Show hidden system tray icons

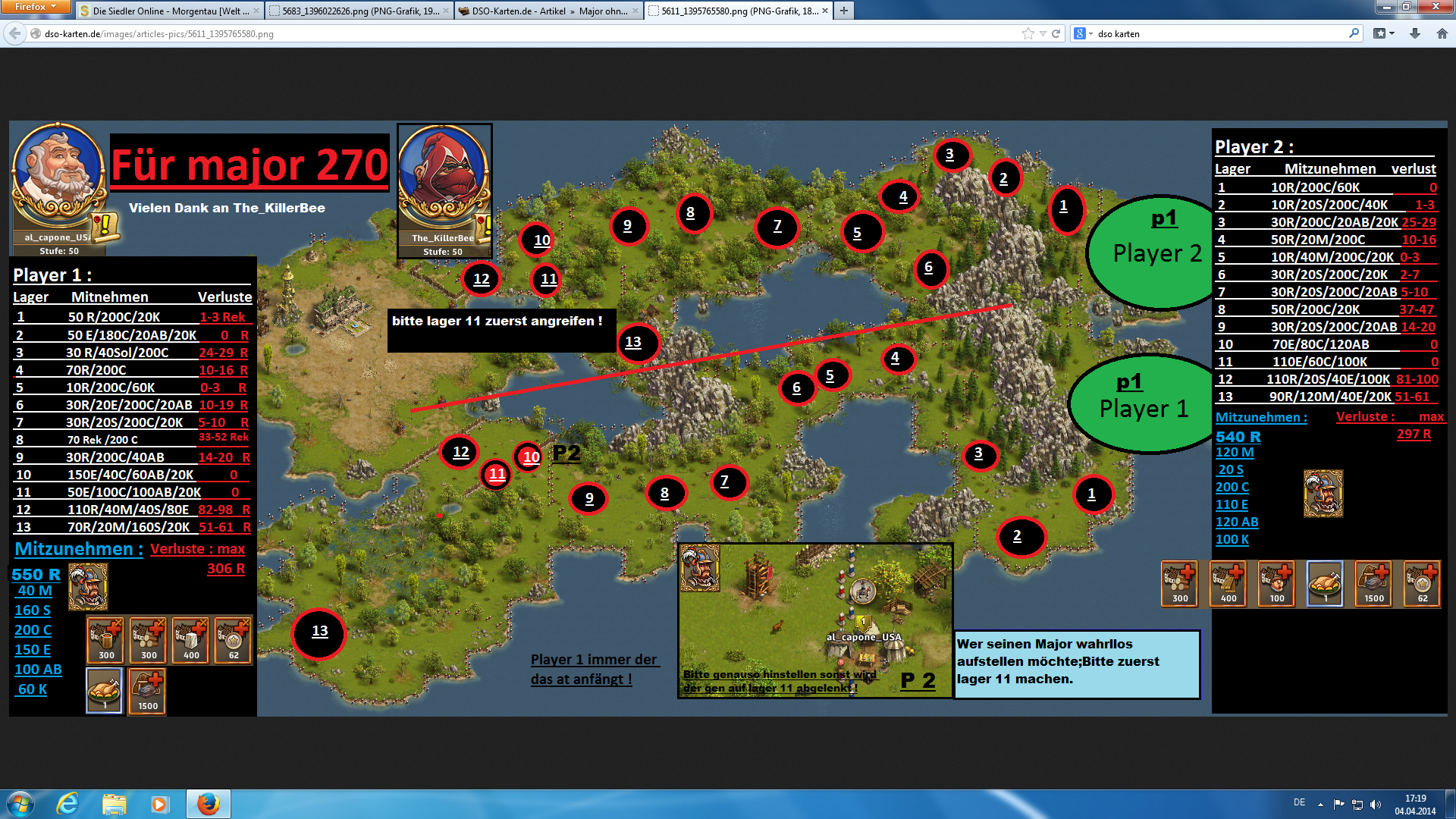[1320, 804]
